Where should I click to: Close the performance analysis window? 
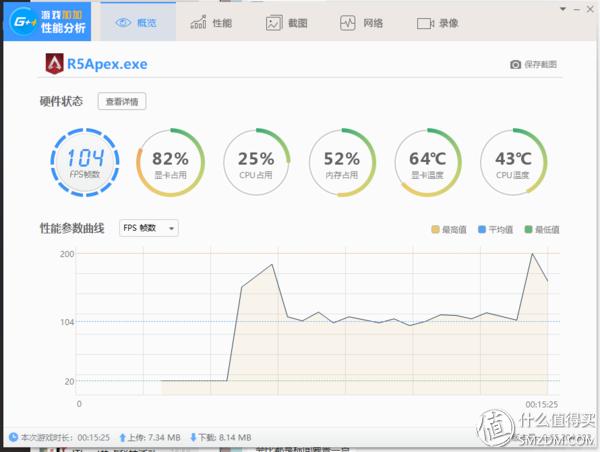point(590,9)
